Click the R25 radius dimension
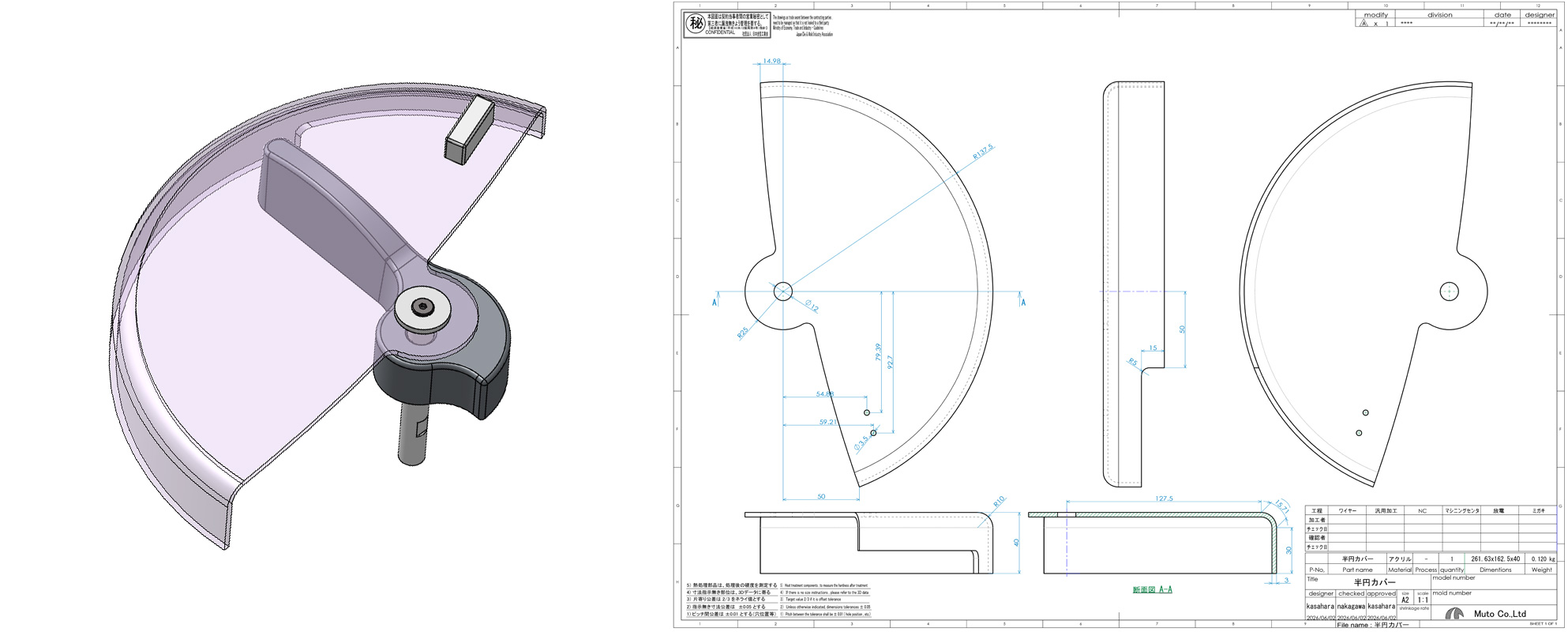Viewport: 1568px width, 632px height. tap(742, 333)
